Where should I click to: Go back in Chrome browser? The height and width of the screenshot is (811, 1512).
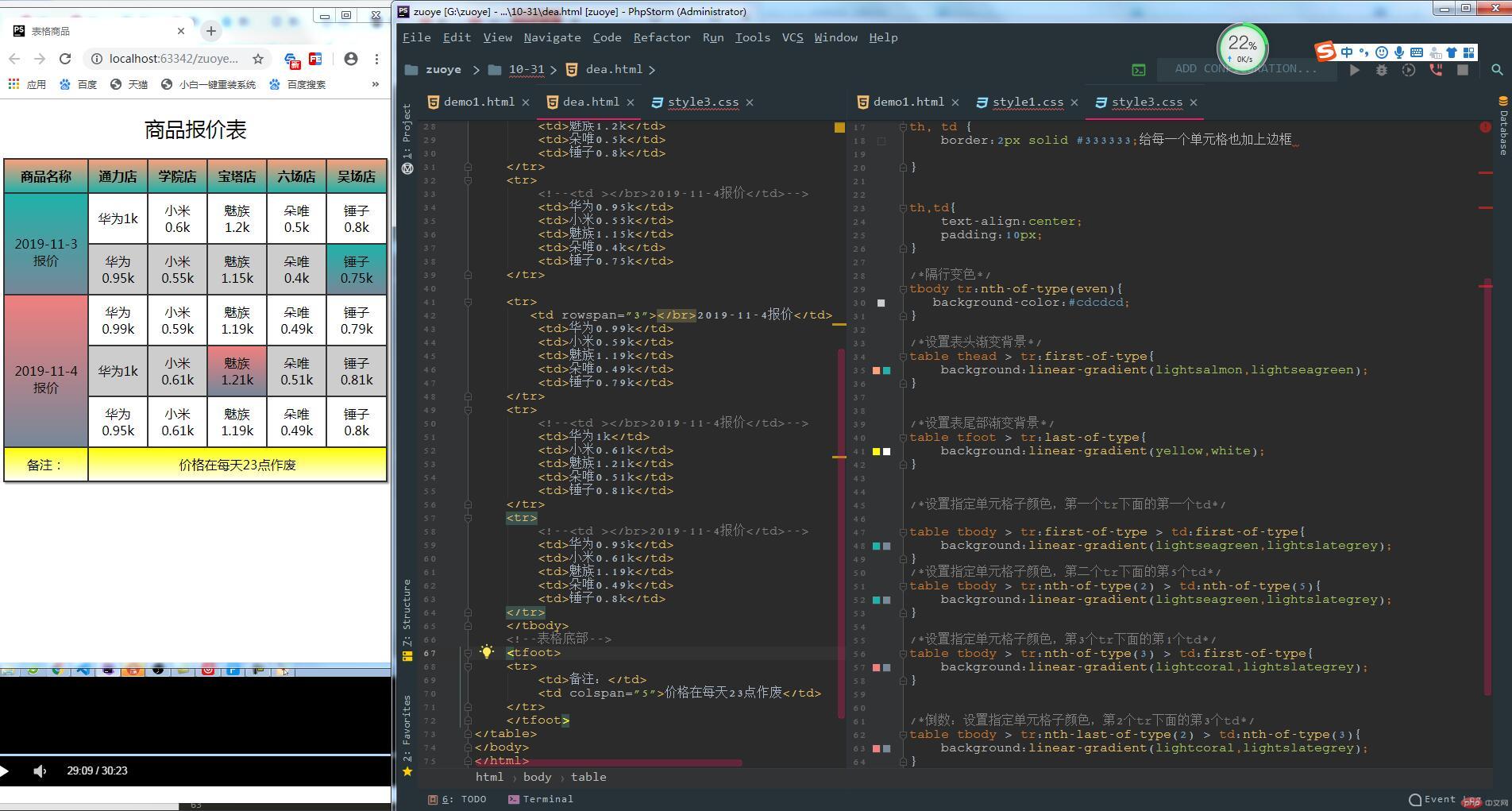[x=14, y=59]
